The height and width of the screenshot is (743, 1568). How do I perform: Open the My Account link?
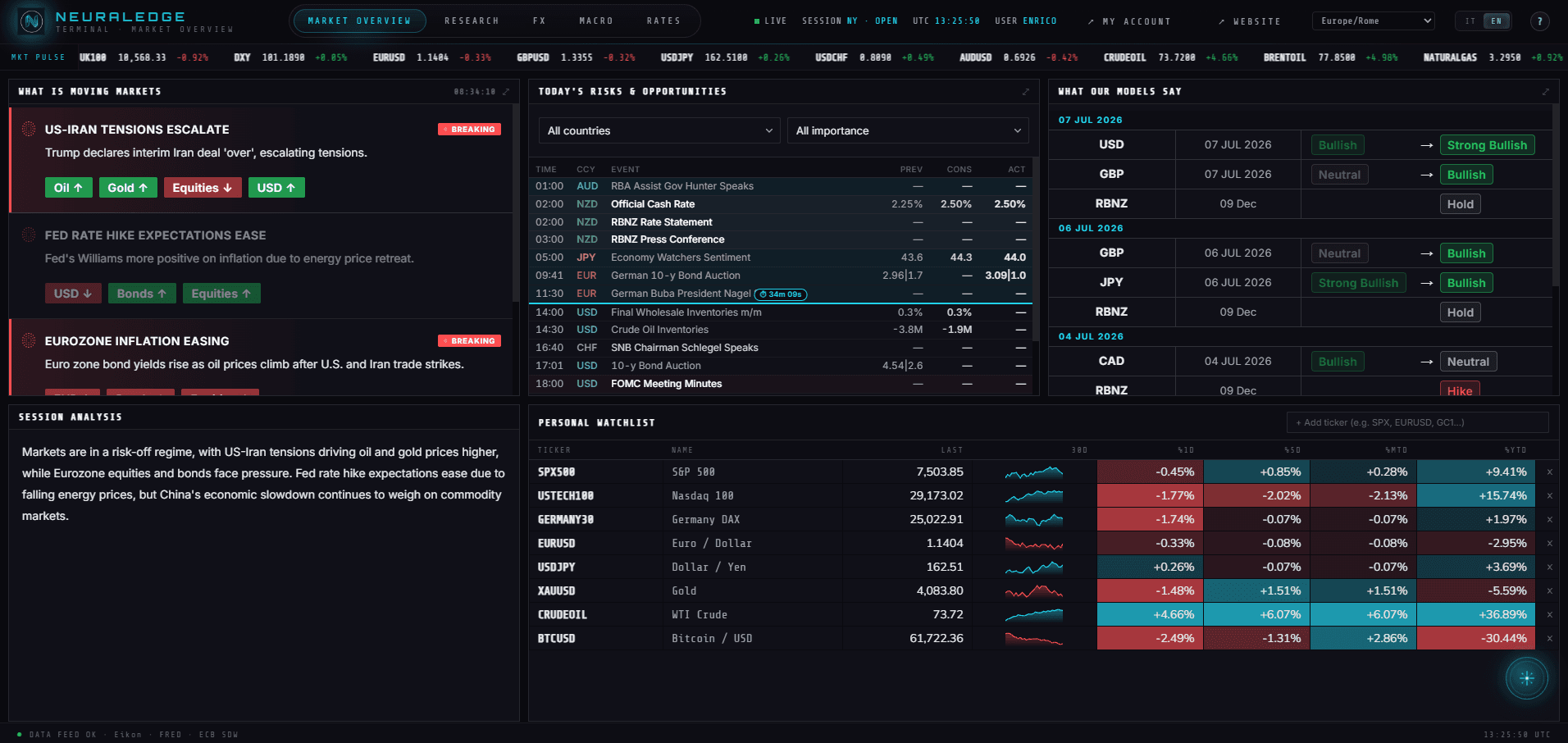pyautogui.click(x=1130, y=21)
